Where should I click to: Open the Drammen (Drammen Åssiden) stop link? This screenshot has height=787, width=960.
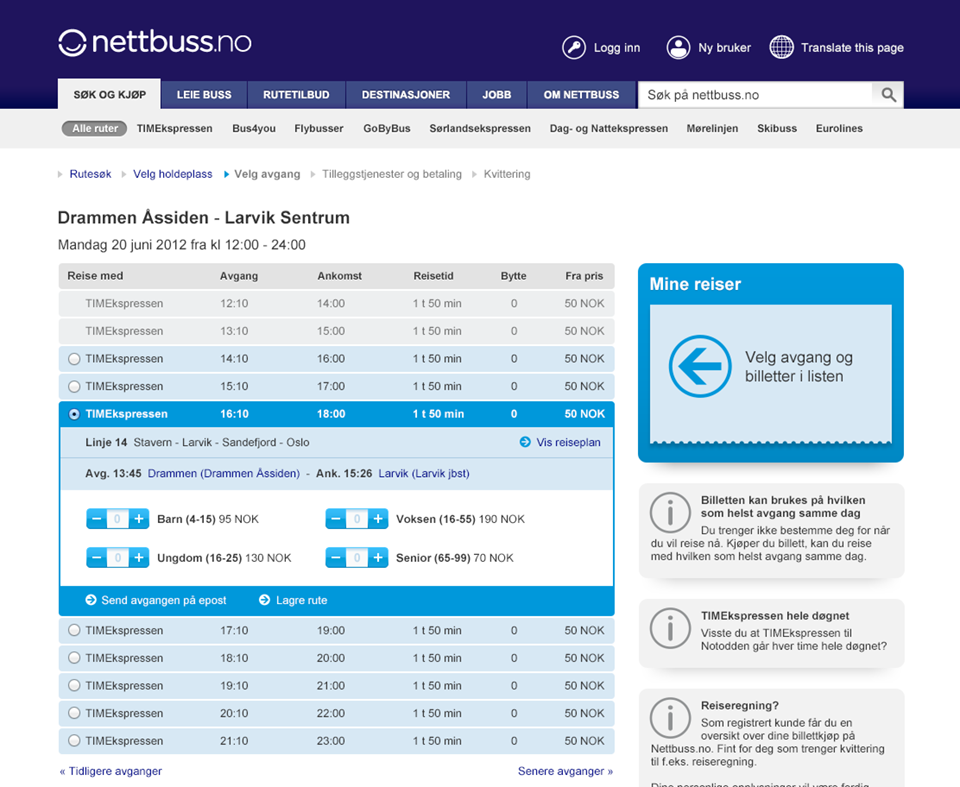[224, 473]
